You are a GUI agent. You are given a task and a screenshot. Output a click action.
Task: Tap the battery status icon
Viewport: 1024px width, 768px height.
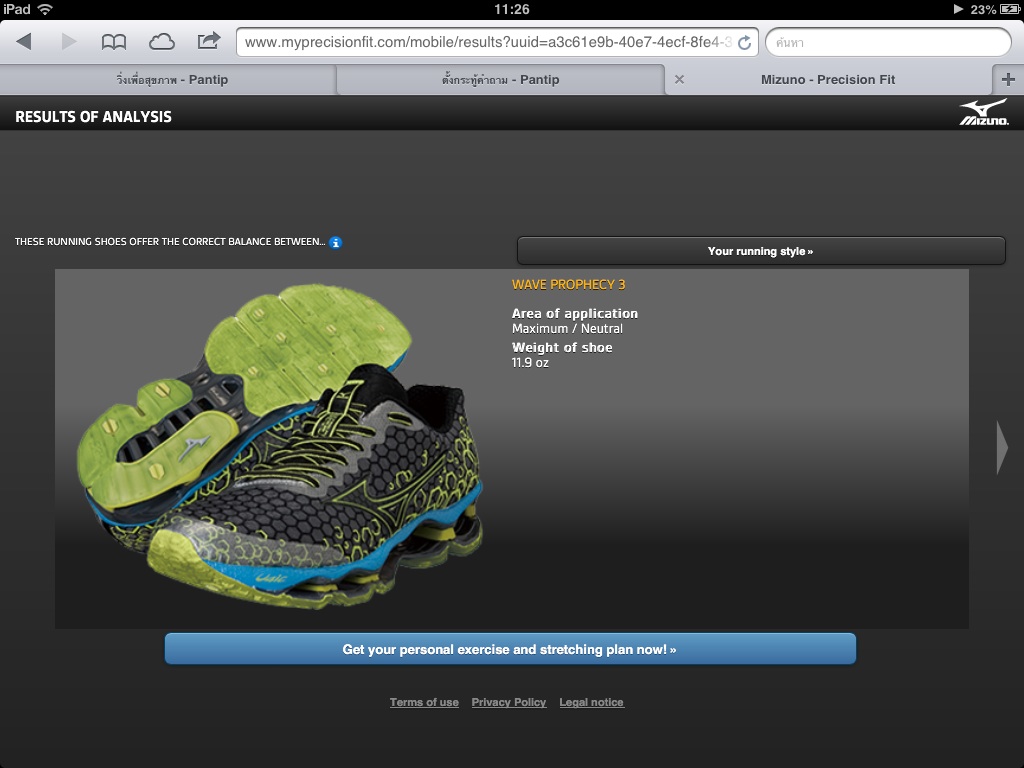pos(1010,9)
